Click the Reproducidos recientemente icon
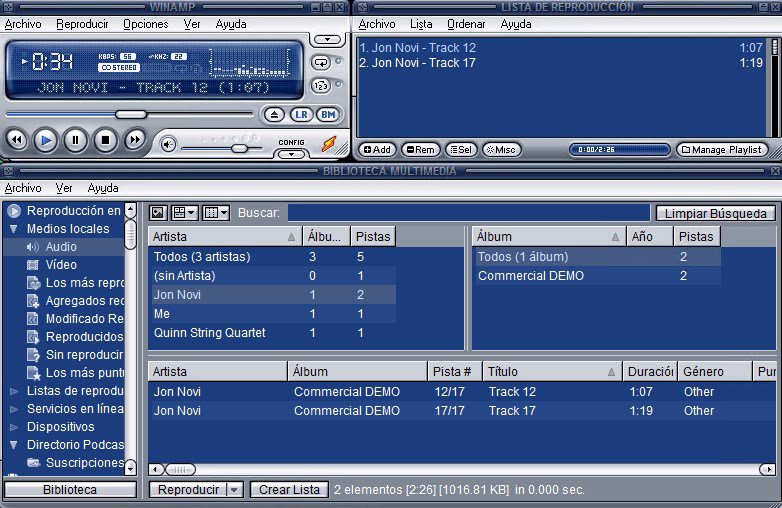This screenshot has height=508, width=782. click(33, 337)
